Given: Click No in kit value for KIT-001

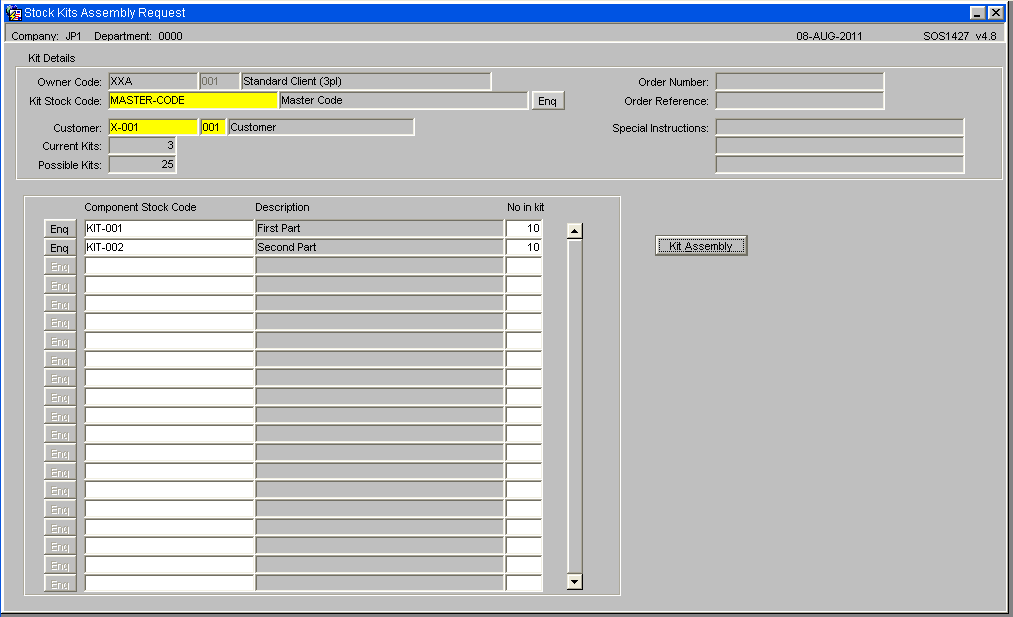Looking at the screenshot, I should (524, 228).
